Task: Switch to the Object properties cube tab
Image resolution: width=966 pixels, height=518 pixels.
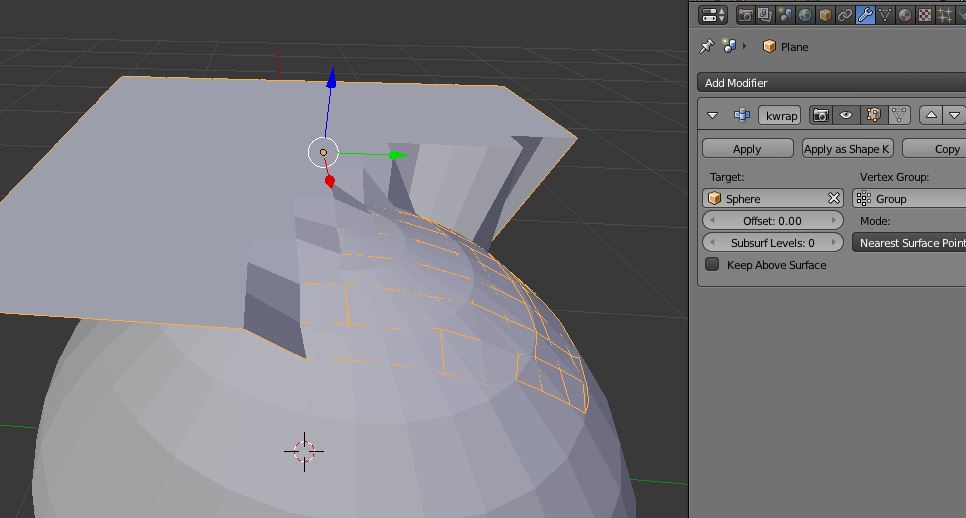Action: (x=825, y=15)
